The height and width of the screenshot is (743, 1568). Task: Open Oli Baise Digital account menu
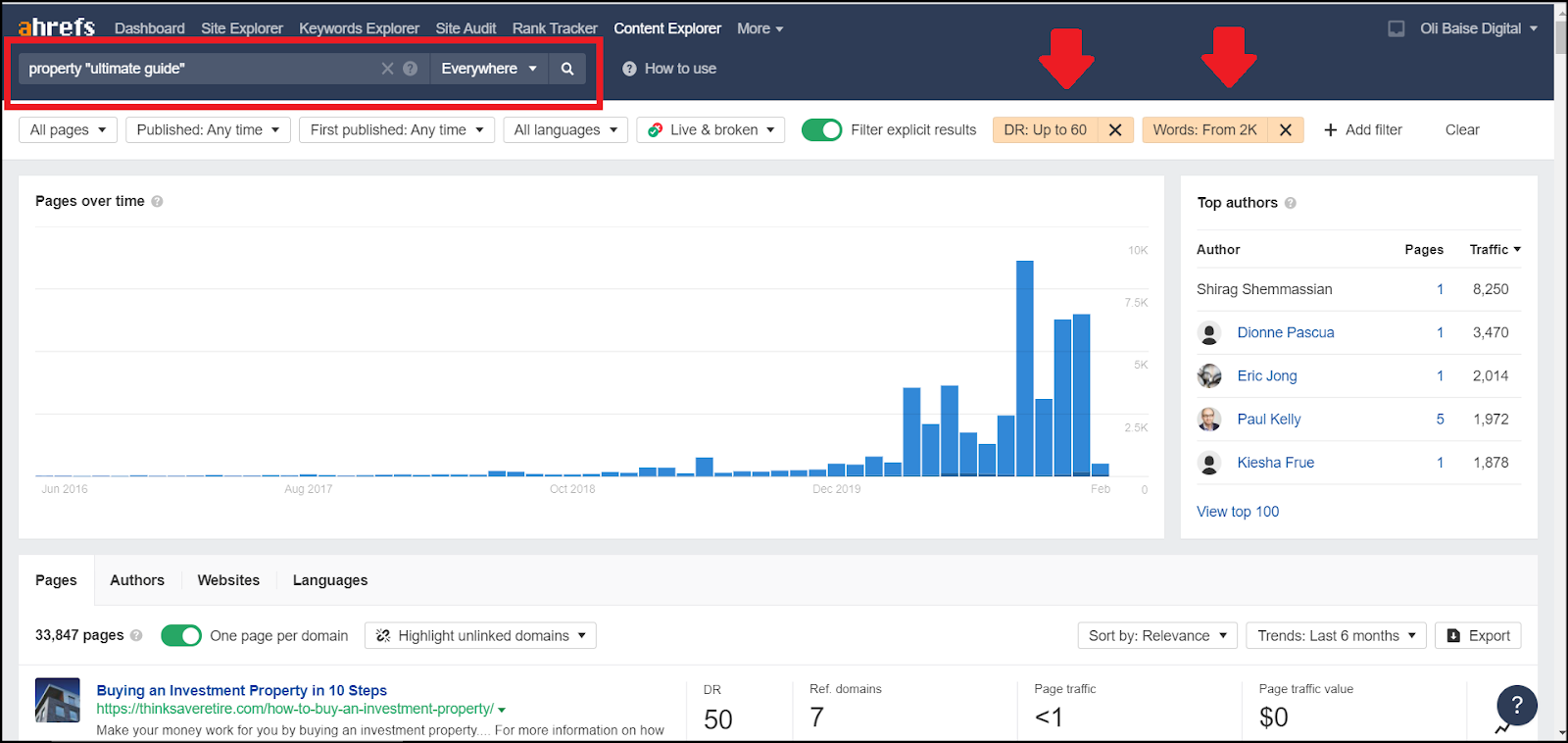1479,28
